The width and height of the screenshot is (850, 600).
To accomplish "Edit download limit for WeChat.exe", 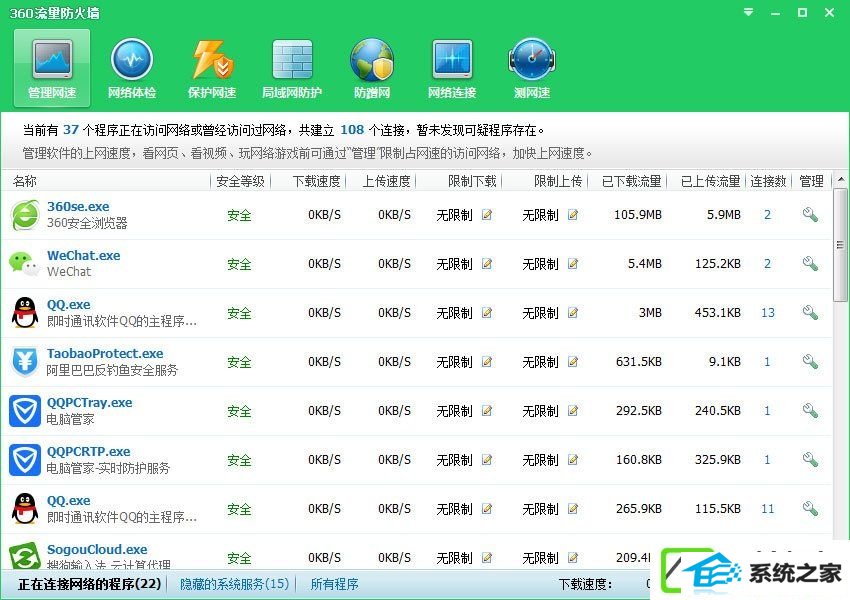I will pos(487,264).
